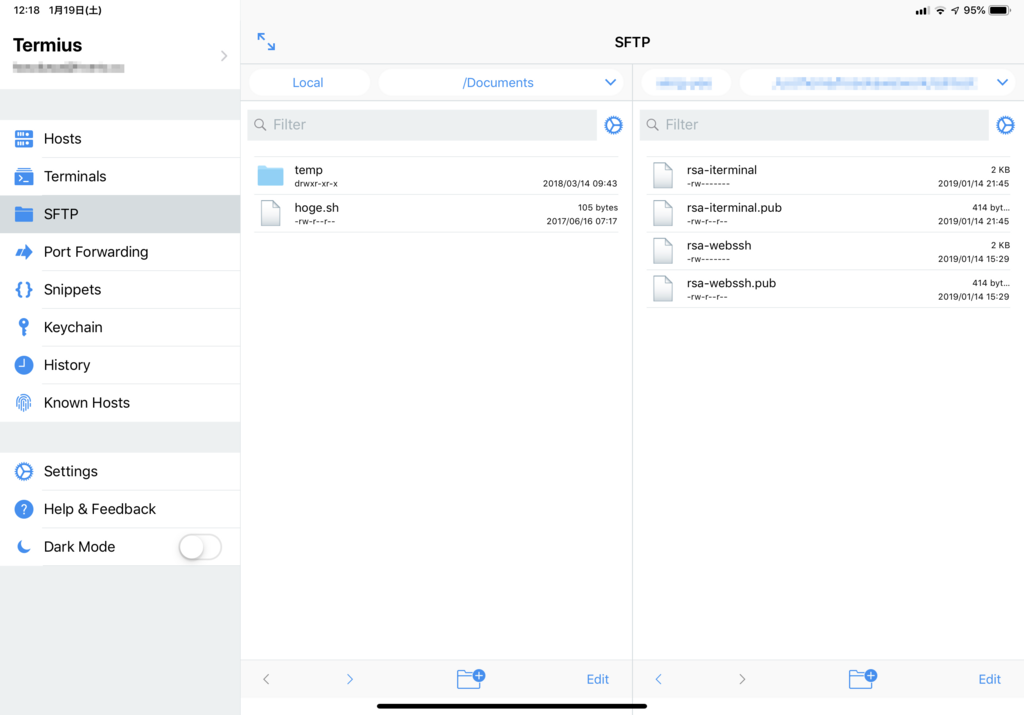Image resolution: width=1024 pixels, height=715 pixels.
Task: Click the SFTP folder icon in sidebar
Action: click(24, 214)
